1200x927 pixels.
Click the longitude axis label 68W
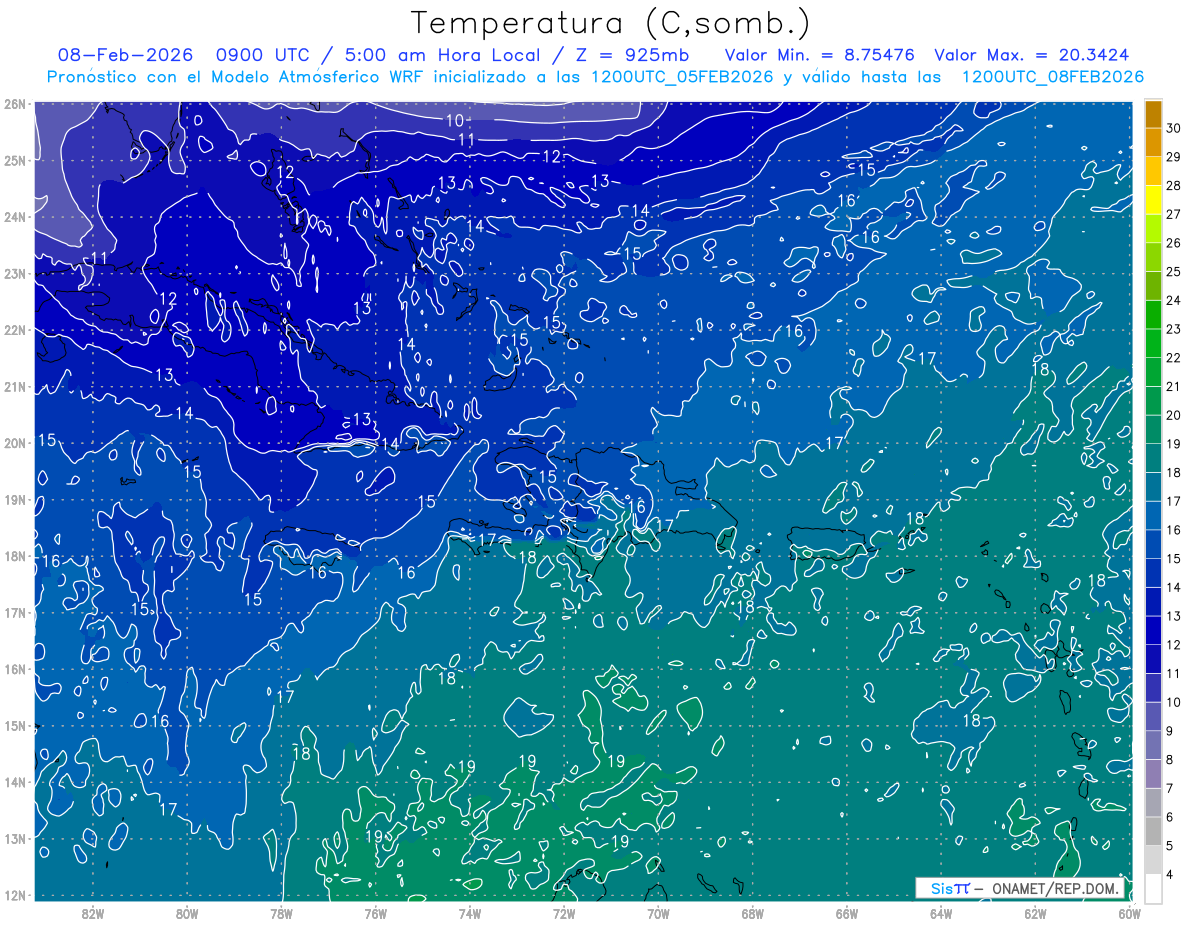[x=752, y=913]
